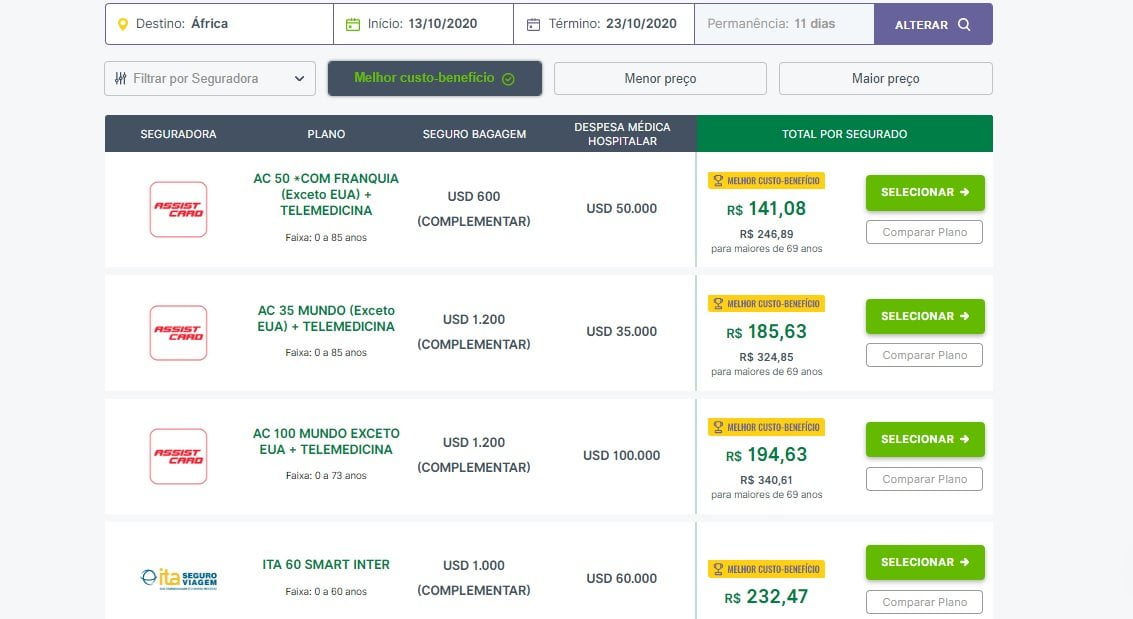This screenshot has width=1133, height=619.
Task: Click the magnifier icon in ALTERAR button
Action: tap(964, 25)
